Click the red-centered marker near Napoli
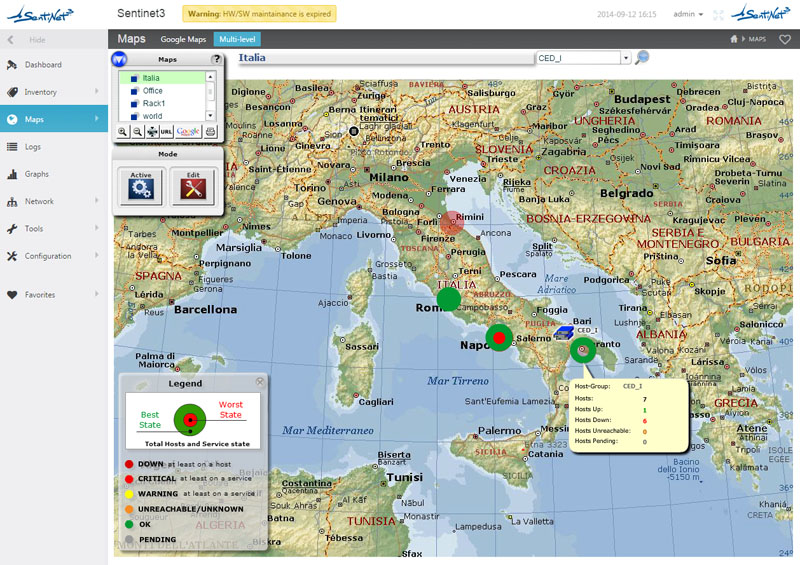 pos(499,337)
